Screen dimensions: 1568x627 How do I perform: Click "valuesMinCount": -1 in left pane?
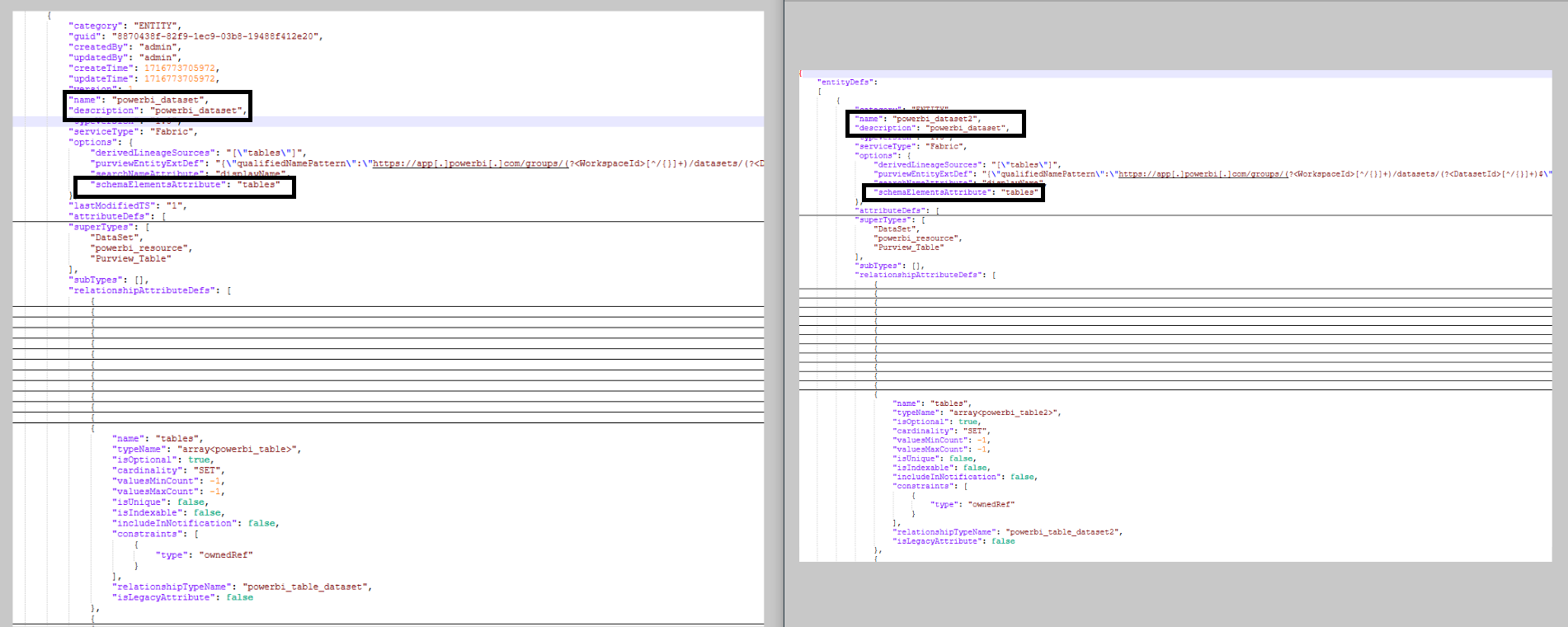(x=168, y=481)
